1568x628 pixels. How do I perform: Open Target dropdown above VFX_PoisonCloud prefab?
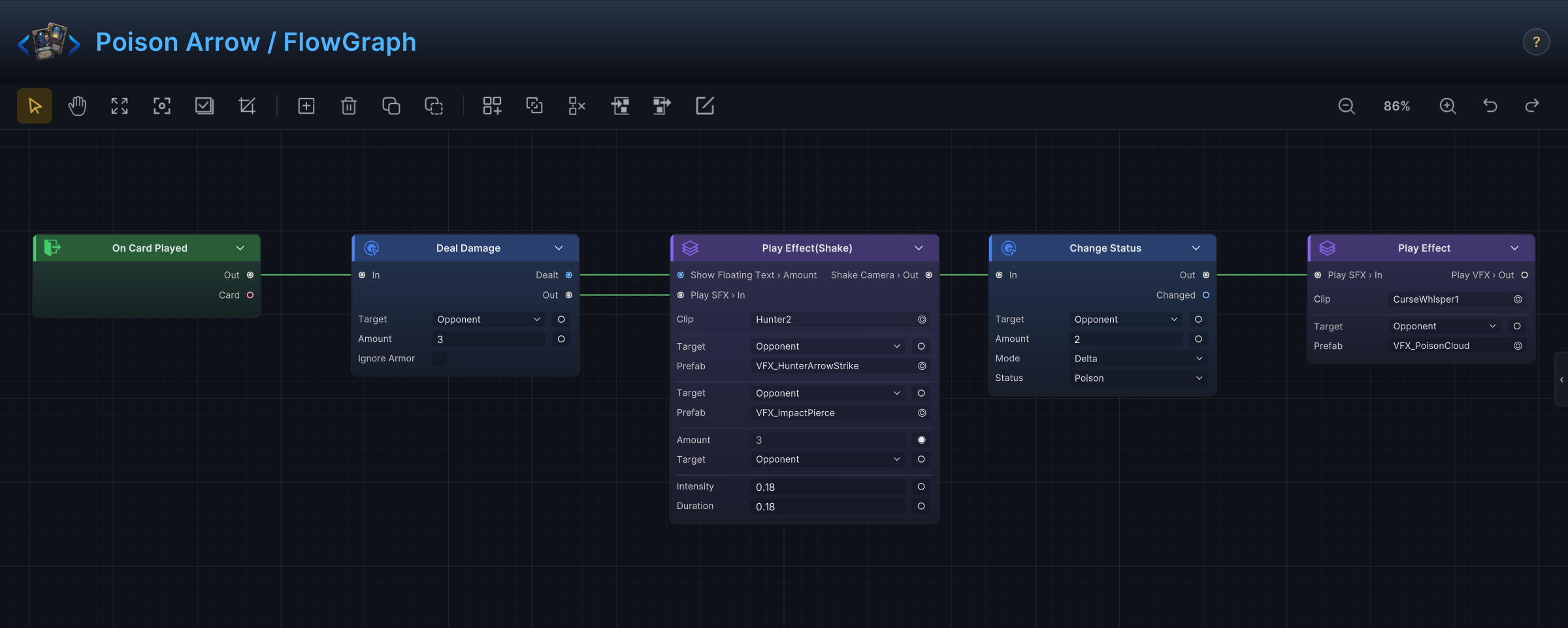coord(1445,326)
